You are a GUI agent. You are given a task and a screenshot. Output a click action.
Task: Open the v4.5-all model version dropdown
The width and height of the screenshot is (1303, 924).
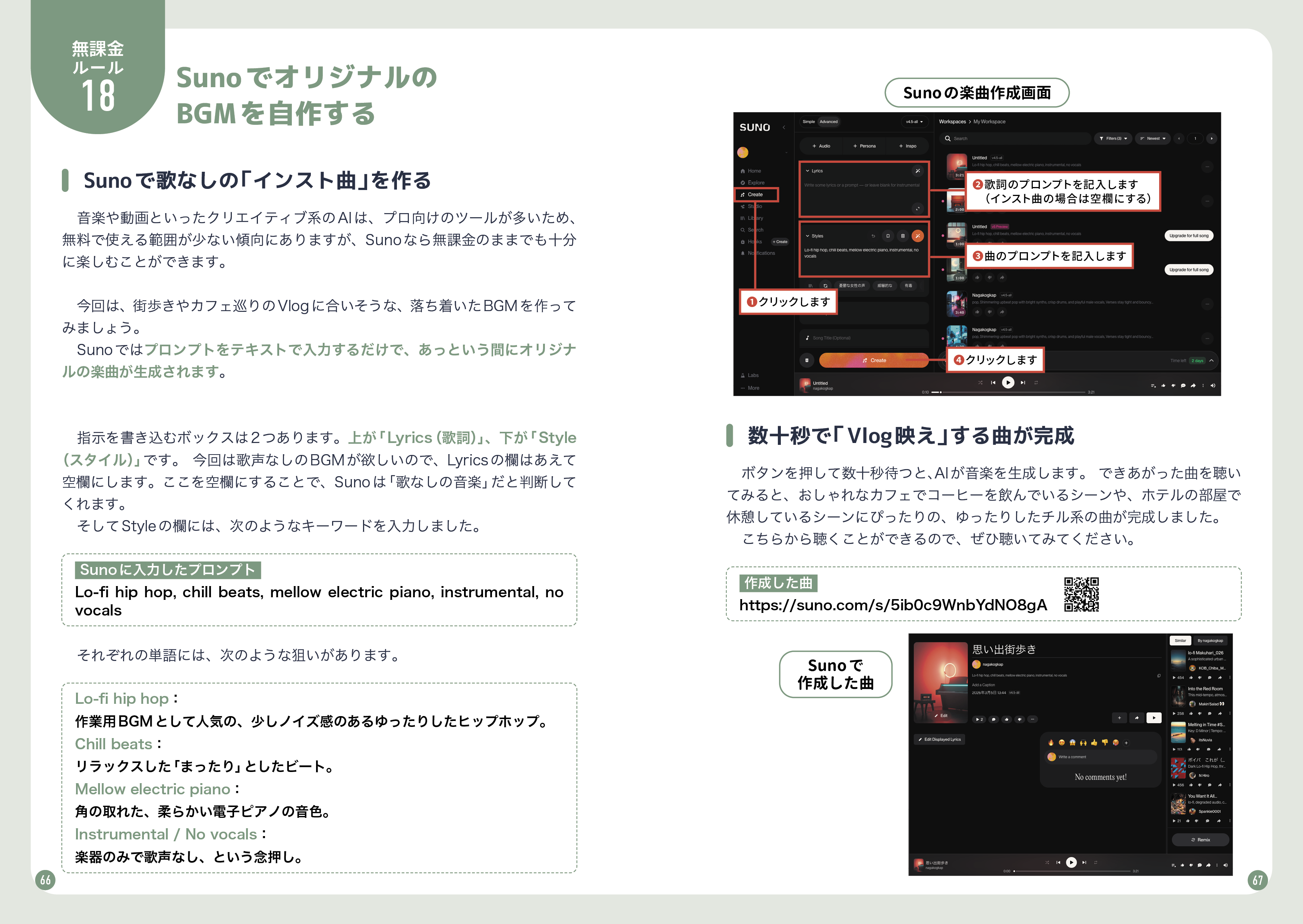coord(914,122)
